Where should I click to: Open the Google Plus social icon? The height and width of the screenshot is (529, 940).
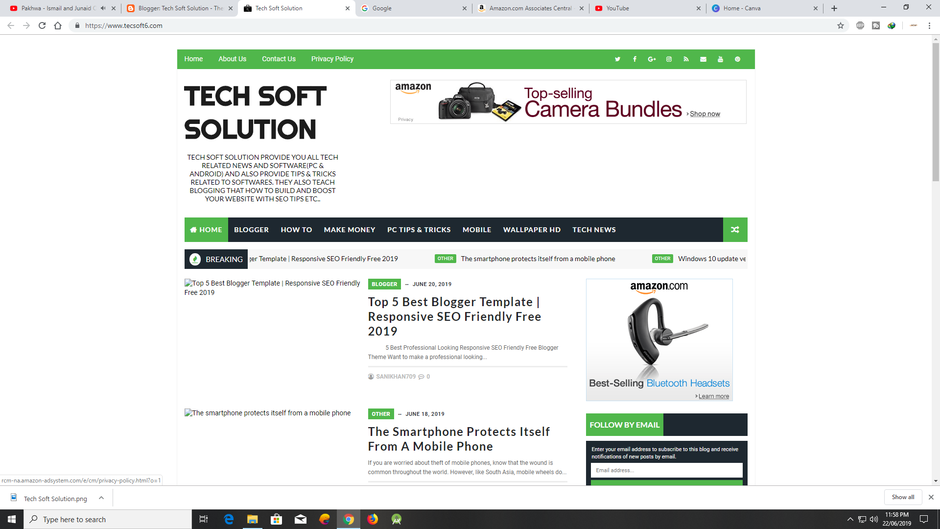coord(652,59)
